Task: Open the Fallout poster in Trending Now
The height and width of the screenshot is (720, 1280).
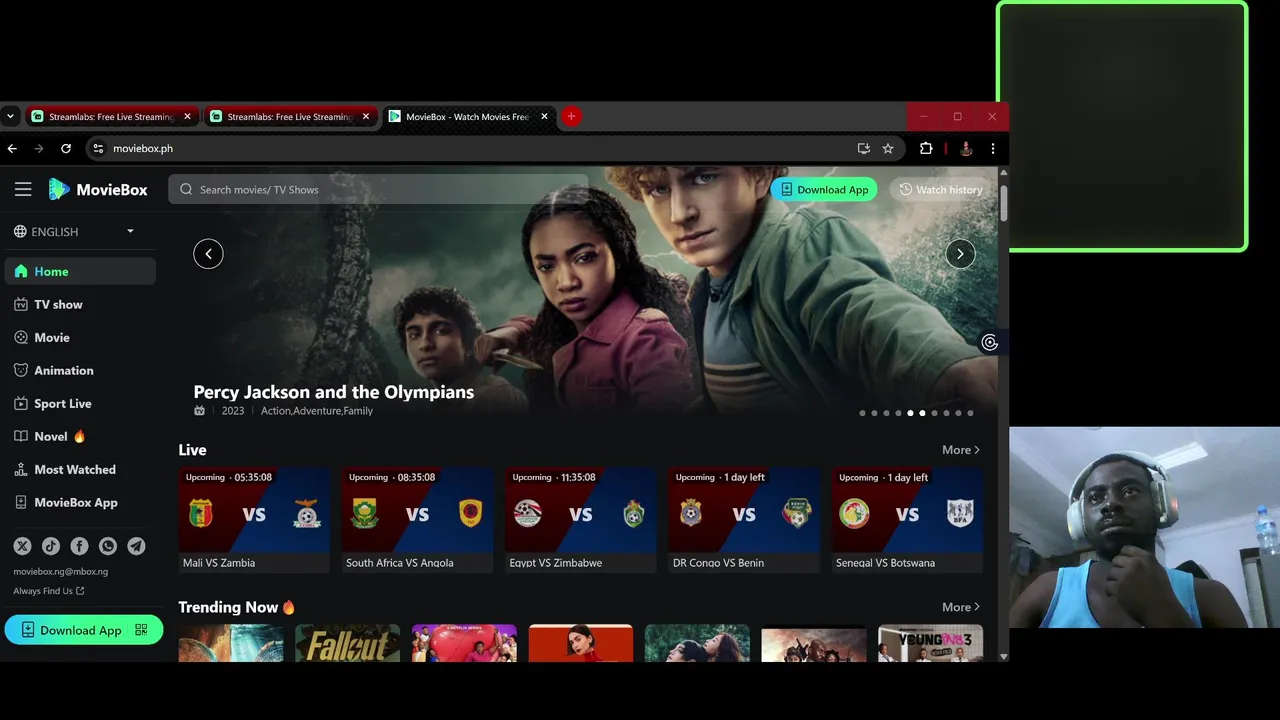Action: (x=347, y=643)
